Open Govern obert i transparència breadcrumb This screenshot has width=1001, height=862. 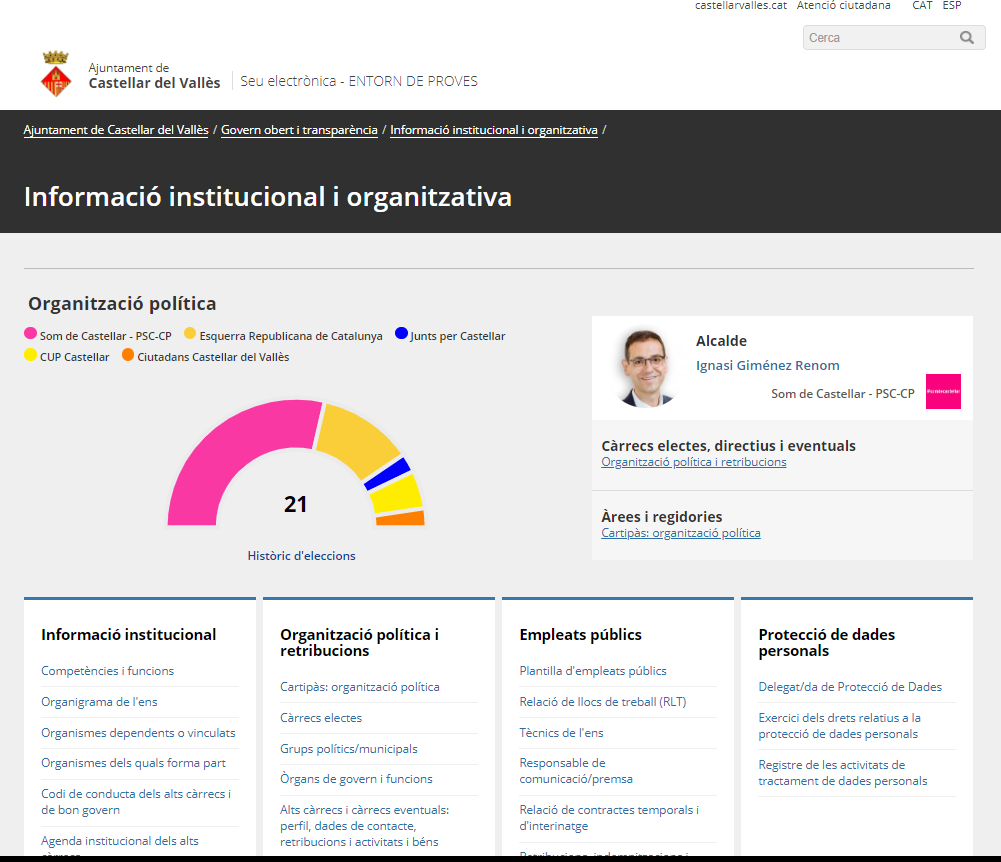pos(299,130)
